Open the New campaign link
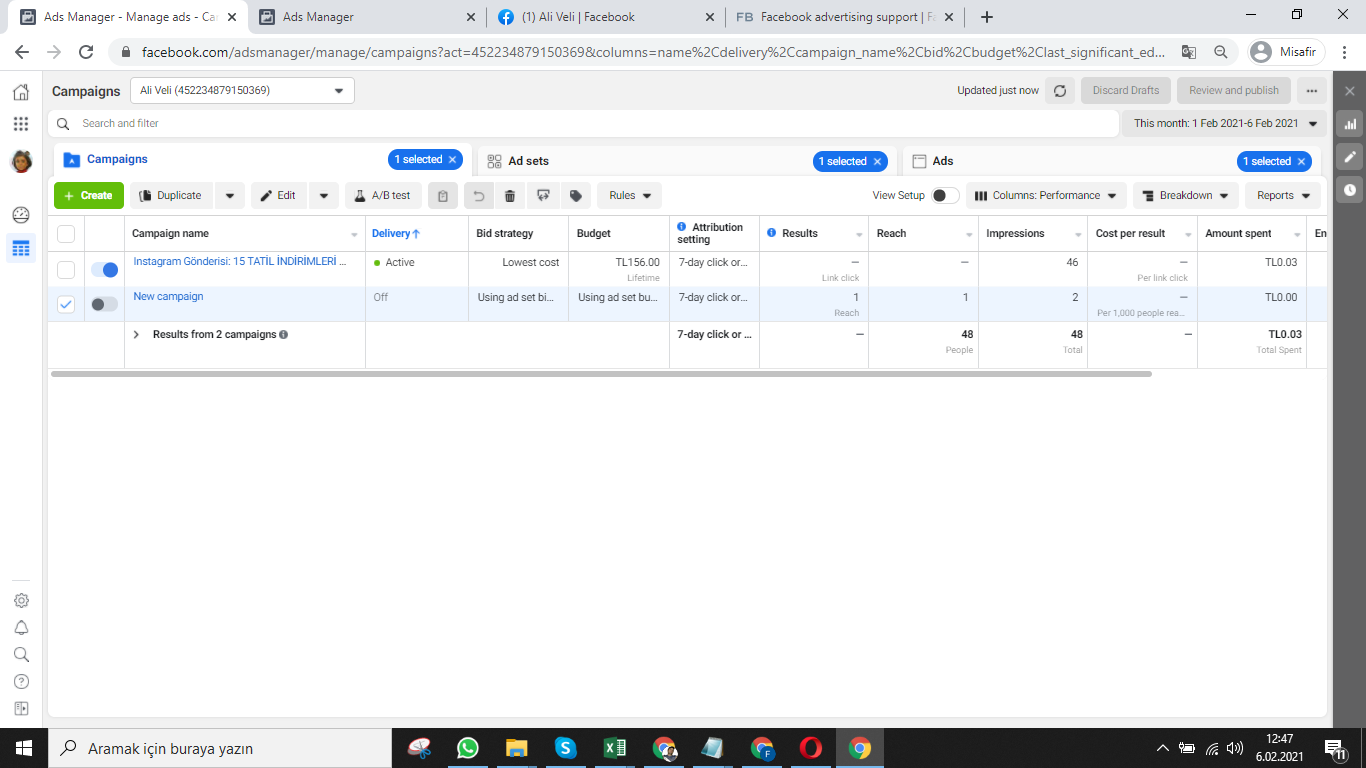The image size is (1366, 768). point(168,297)
